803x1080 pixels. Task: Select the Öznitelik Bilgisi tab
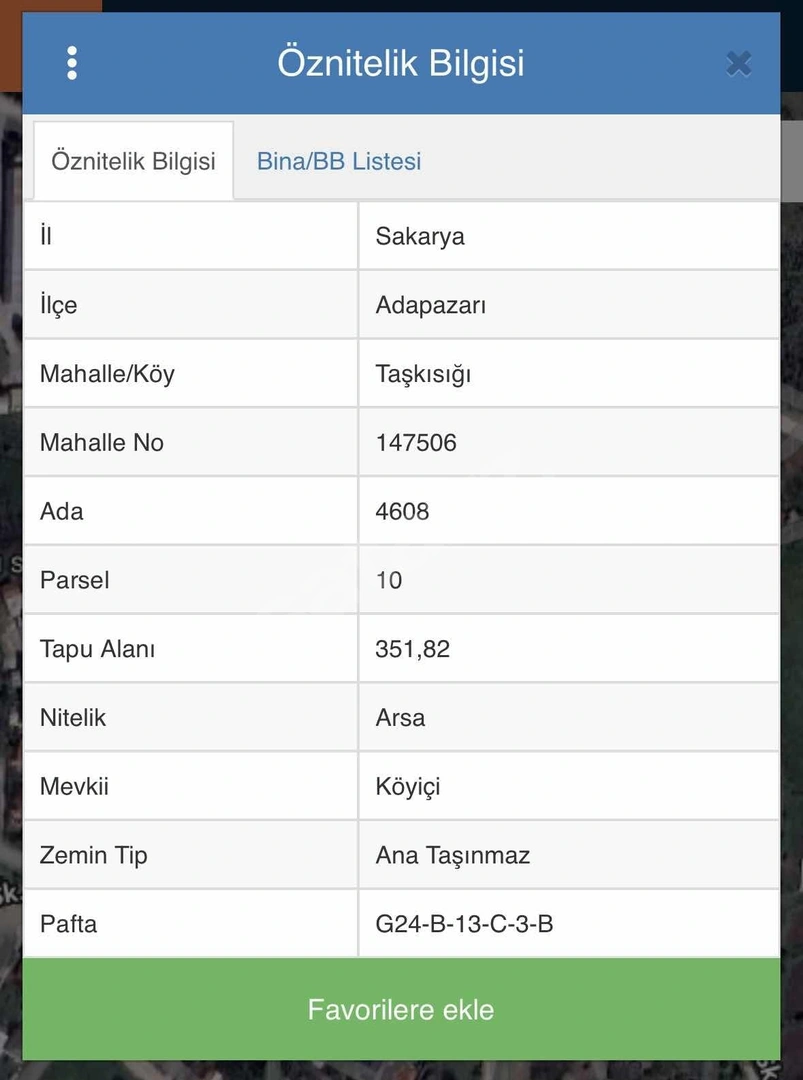point(134,161)
